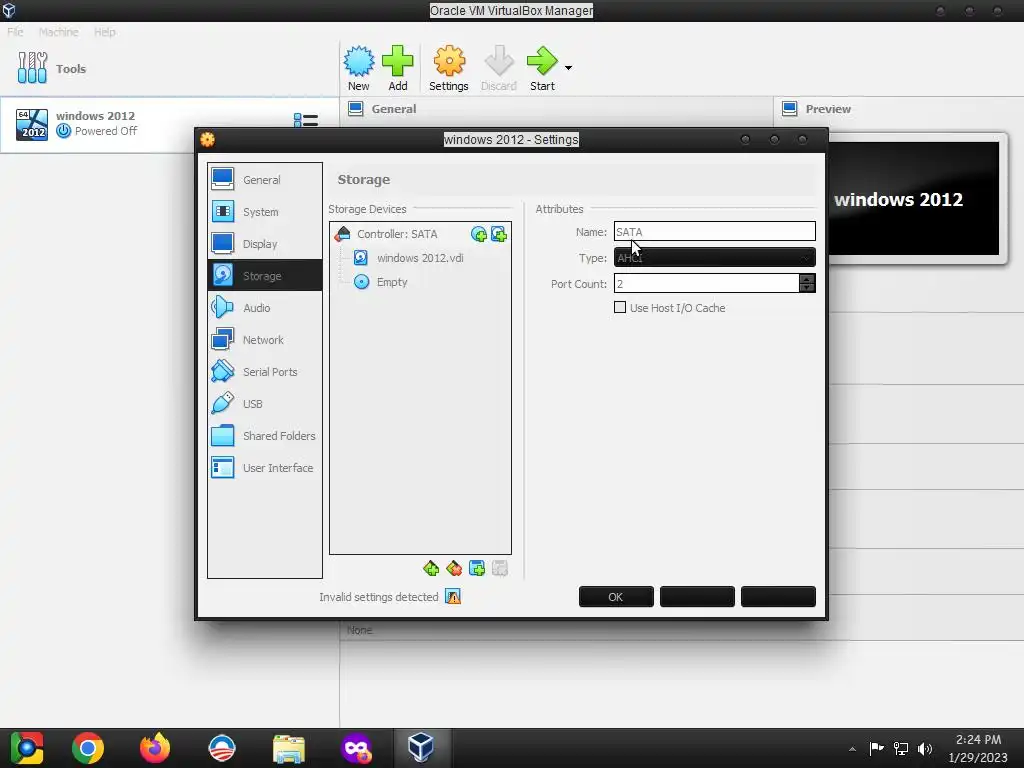Click OK in the Settings dialog

[616, 597]
